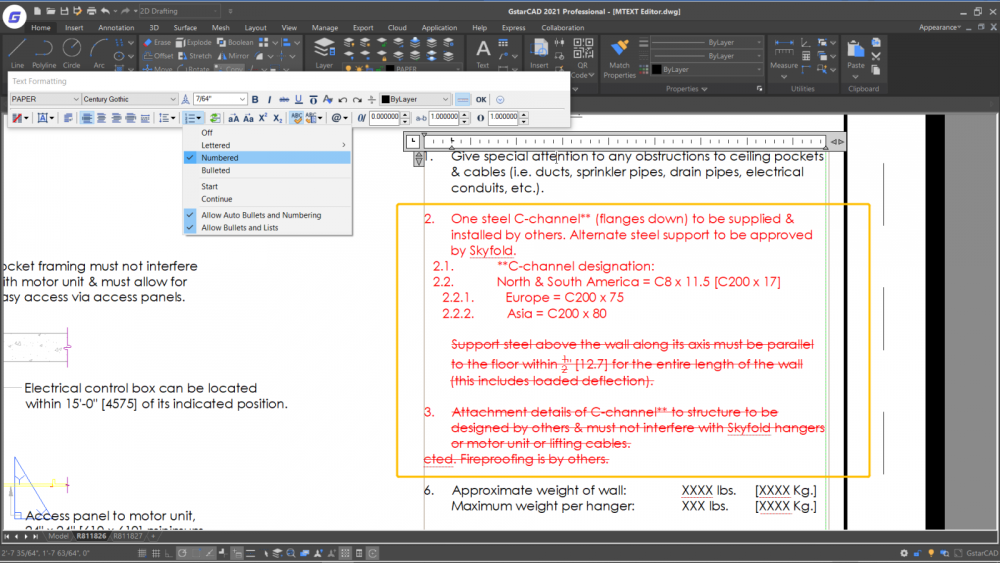Toggle Bold formatting

click(x=255, y=99)
